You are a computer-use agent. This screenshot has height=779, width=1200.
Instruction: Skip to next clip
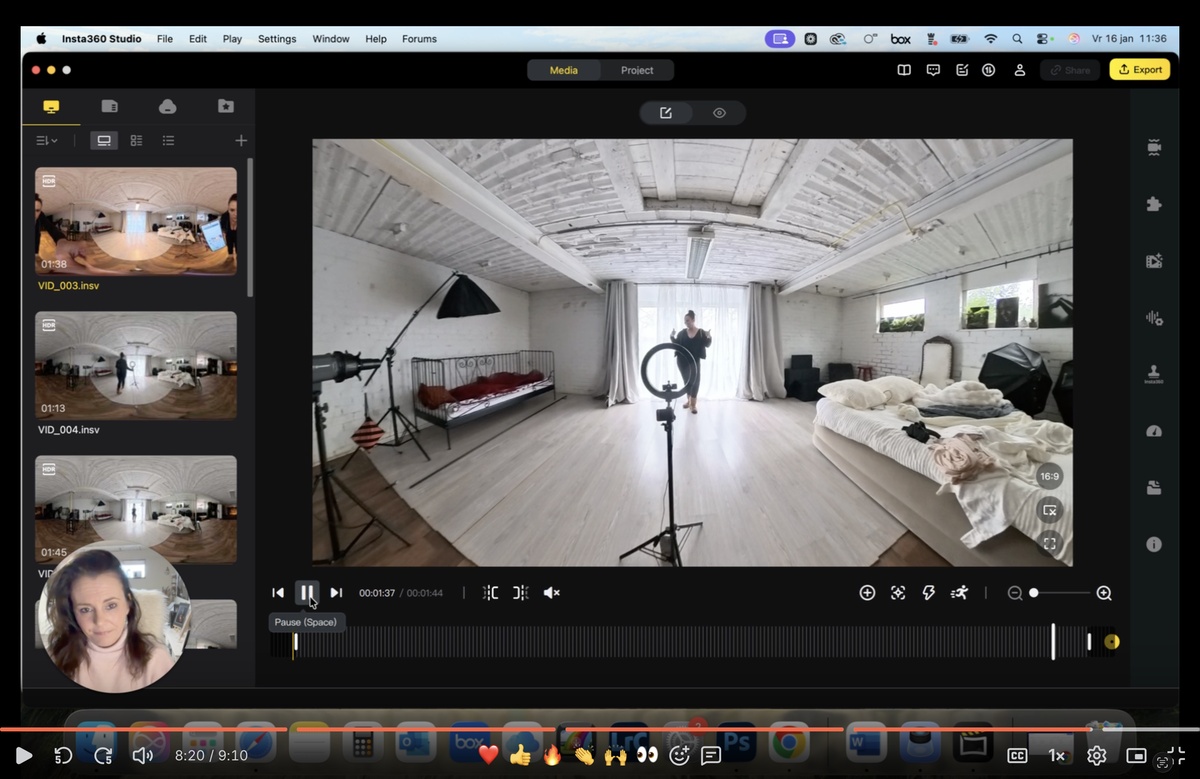tap(336, 593)
